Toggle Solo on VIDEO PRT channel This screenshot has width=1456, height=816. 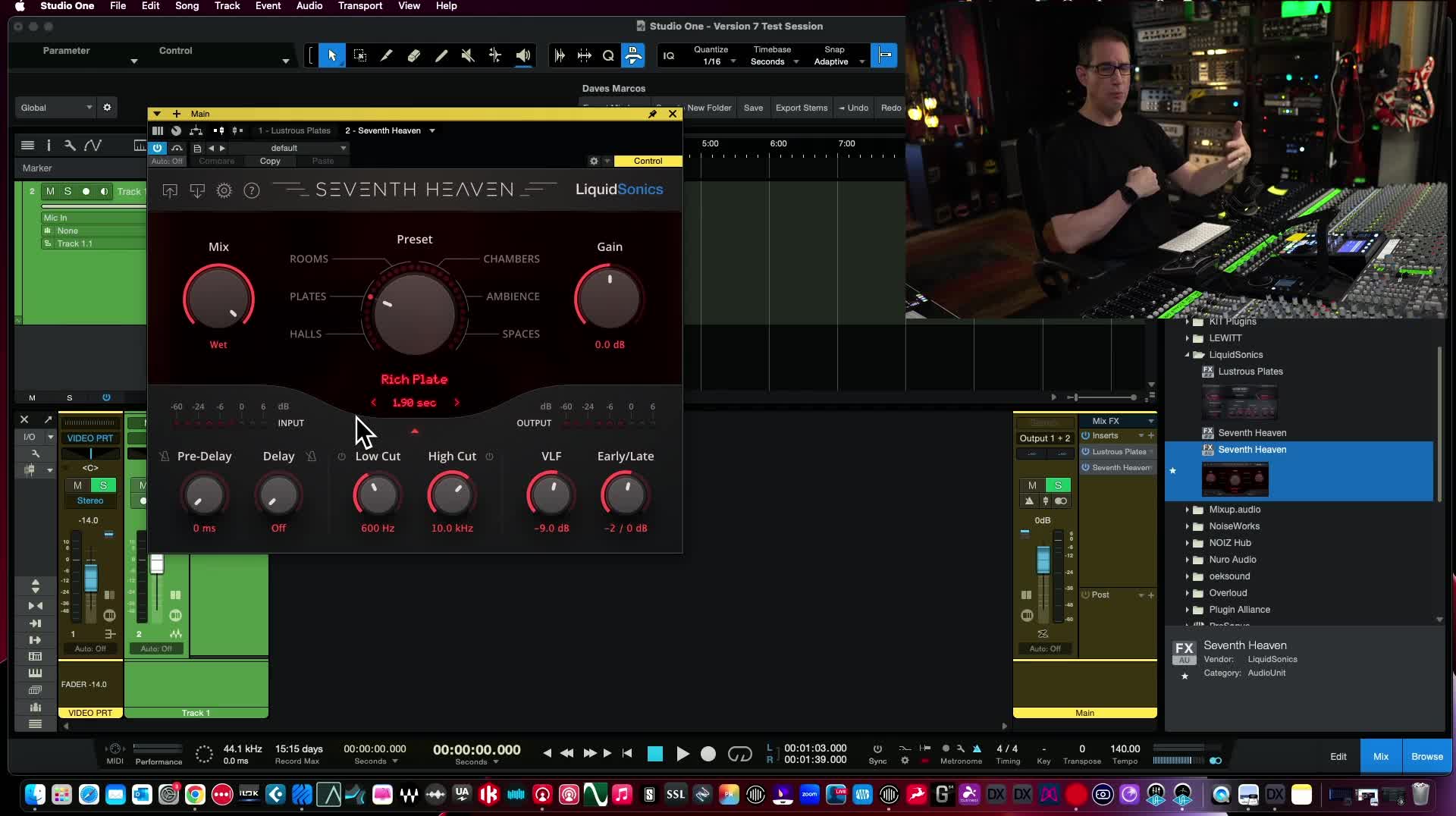pos(103,485)
